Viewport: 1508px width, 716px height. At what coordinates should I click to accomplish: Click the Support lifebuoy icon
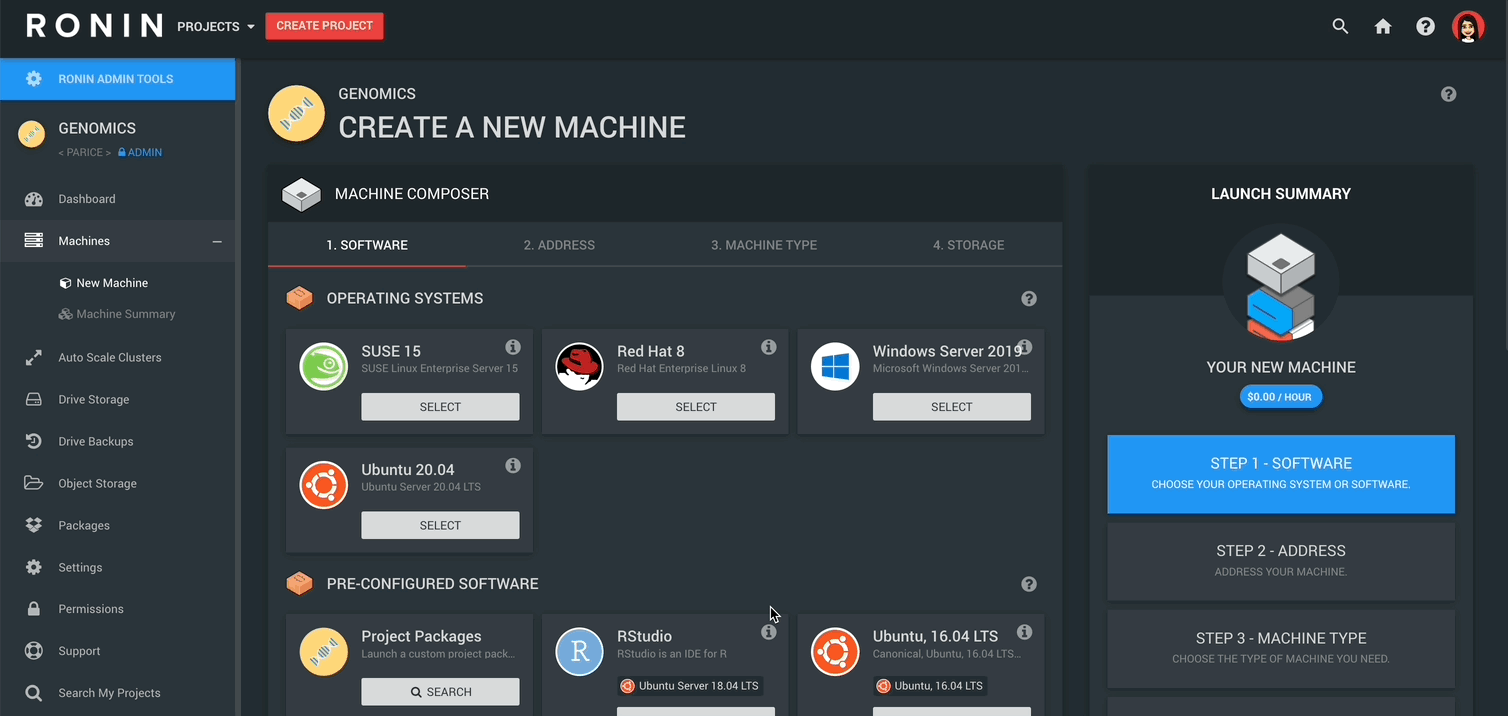(x=34, y=651)
